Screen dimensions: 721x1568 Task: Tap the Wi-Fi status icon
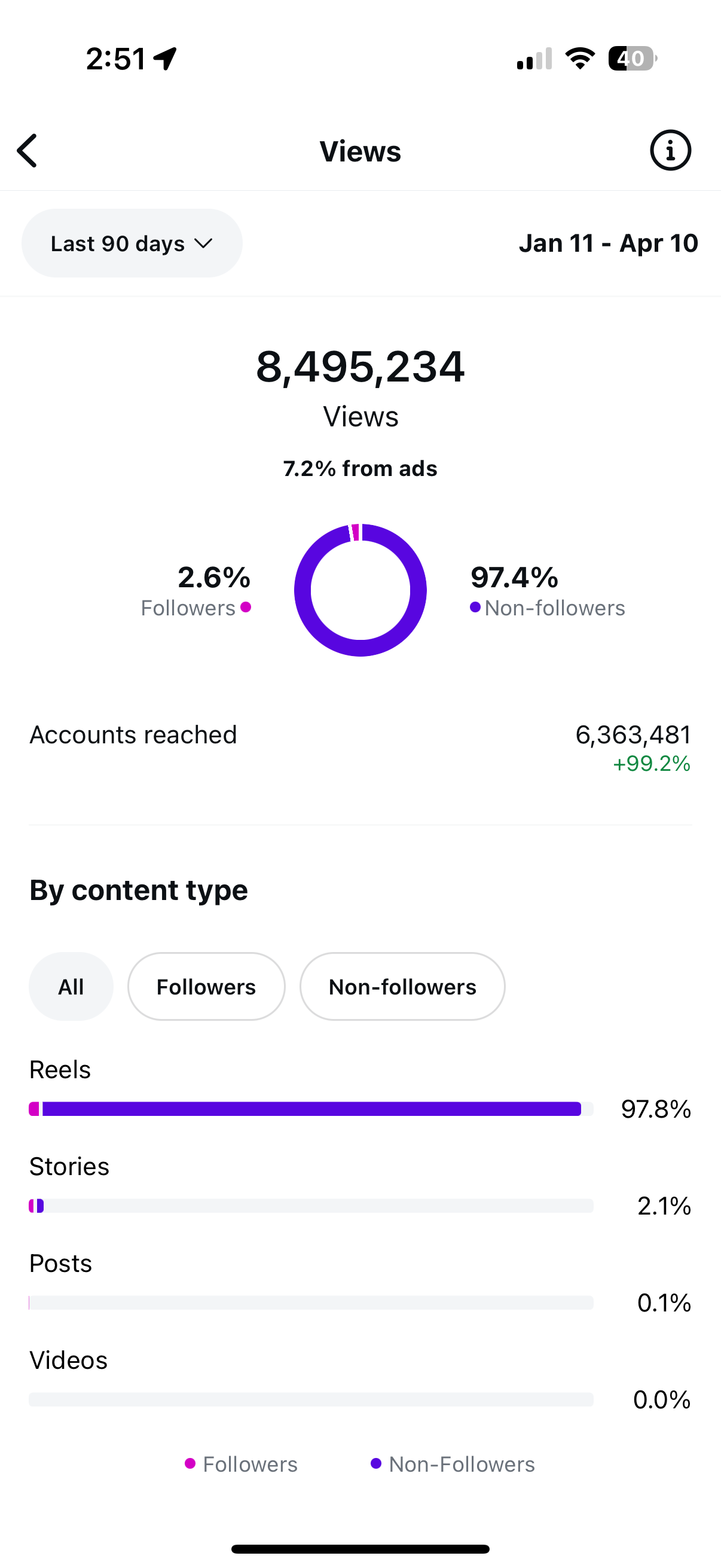click(580, 59)
